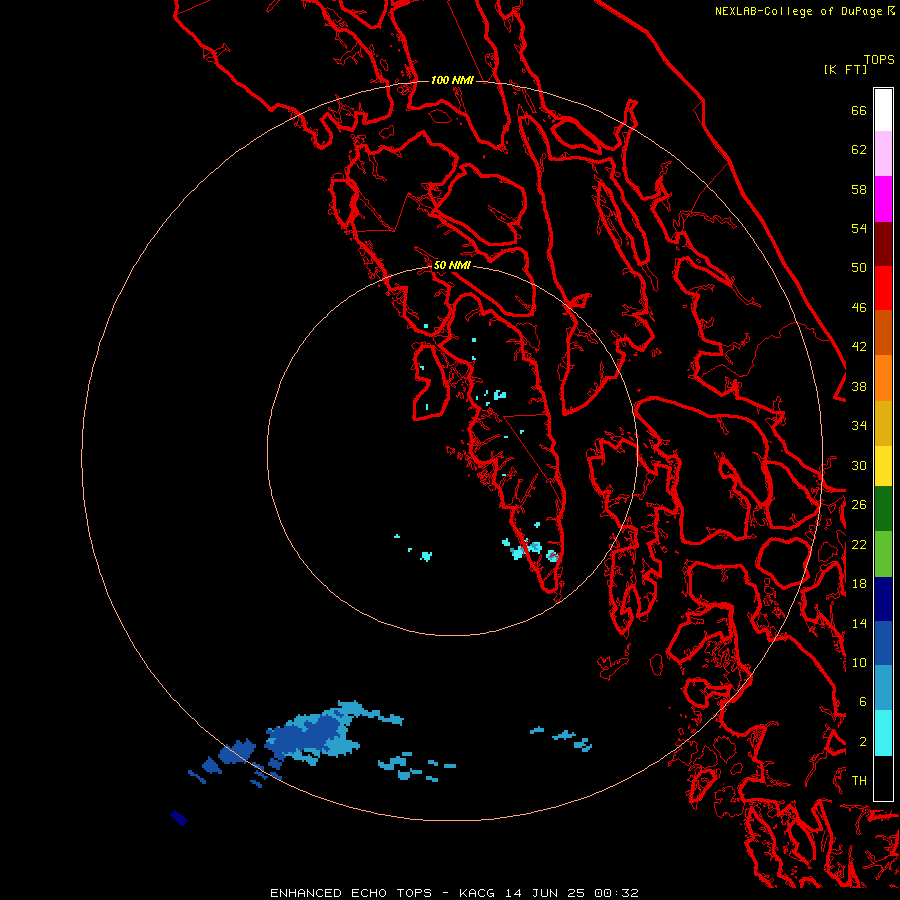Select the pale pink legend color block
Viewport: 900px width, 900px height.
coord(883,154)
